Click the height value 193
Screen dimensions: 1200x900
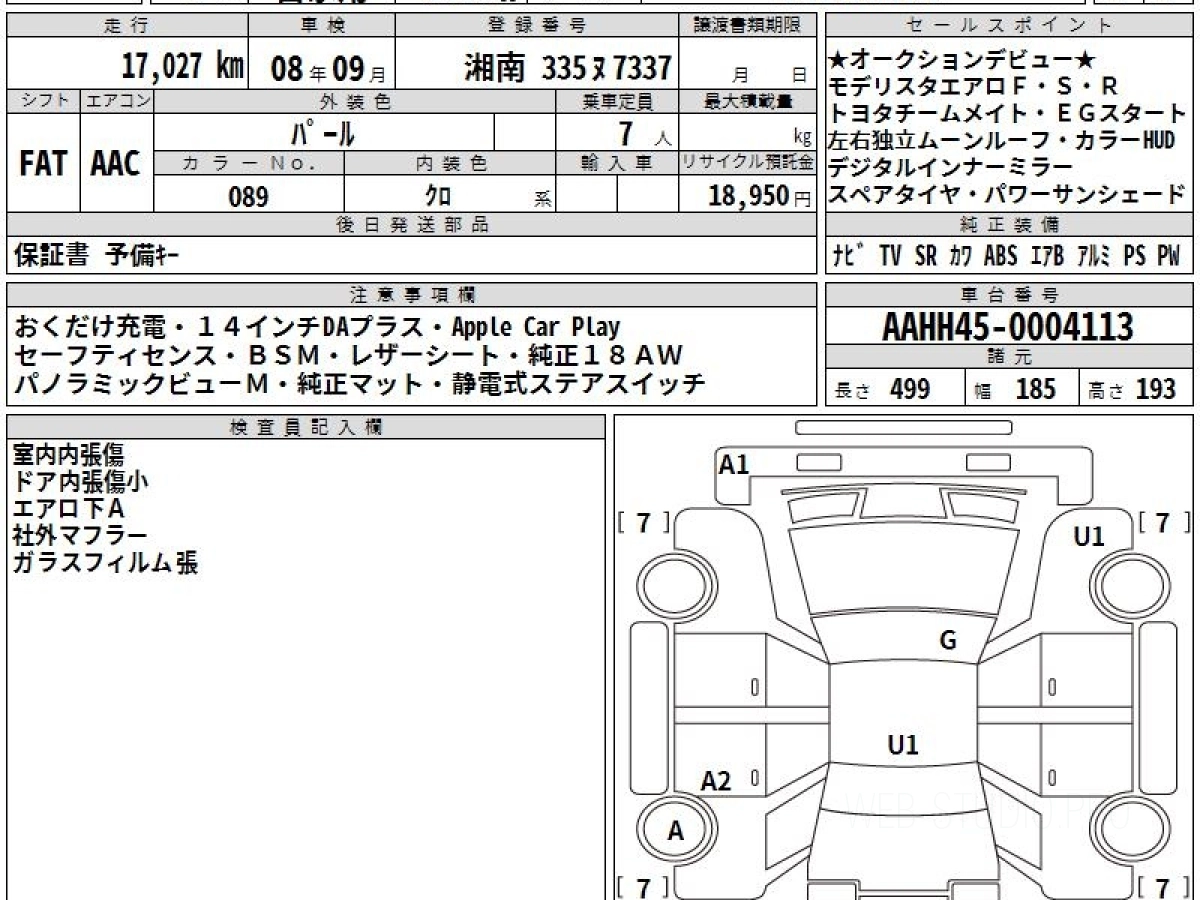[x=1155, y=389]
